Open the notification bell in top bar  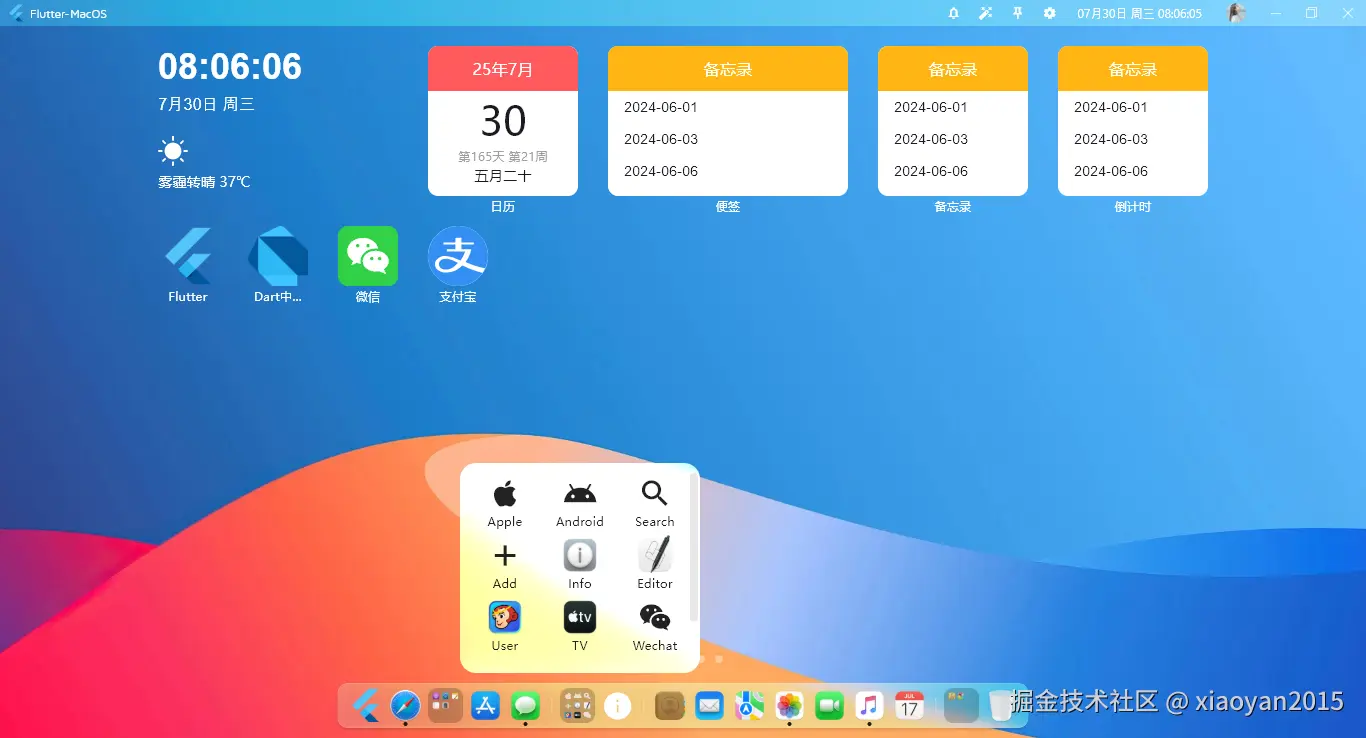953,13
